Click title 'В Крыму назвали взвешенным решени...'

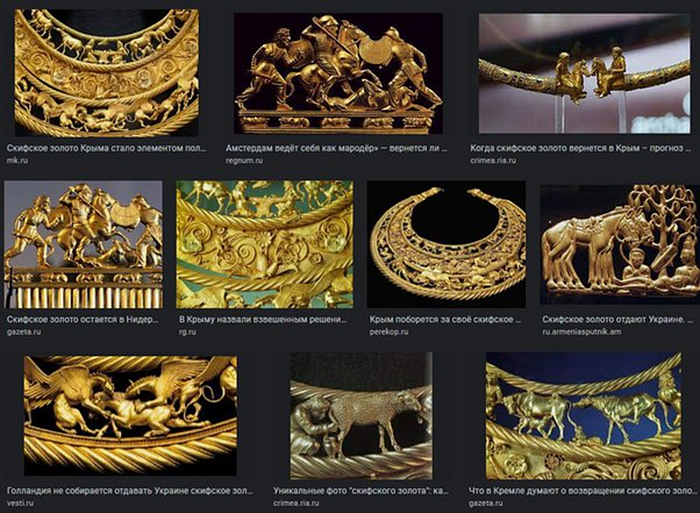click(263, 320)
